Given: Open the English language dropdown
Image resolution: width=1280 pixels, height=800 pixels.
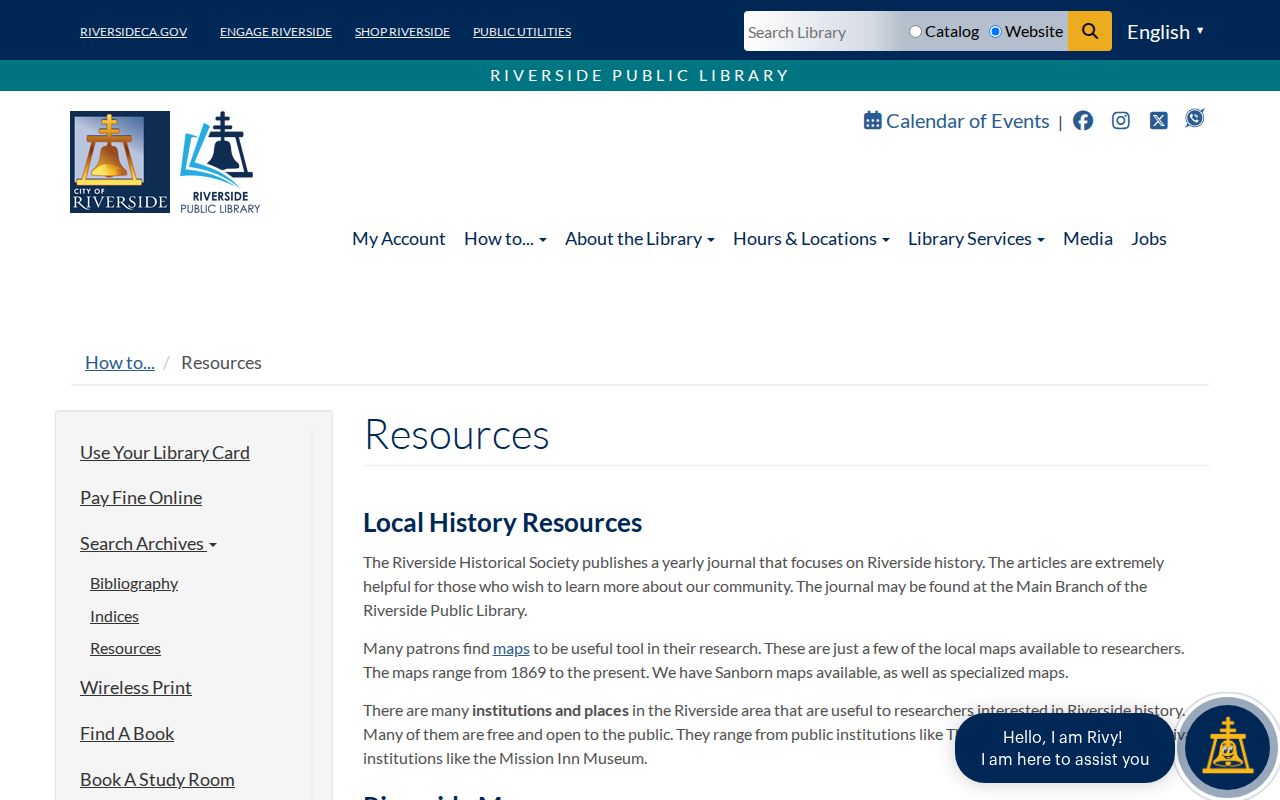Looking at the screenshot, I should pyautogui.click(x=1165, y=32).
